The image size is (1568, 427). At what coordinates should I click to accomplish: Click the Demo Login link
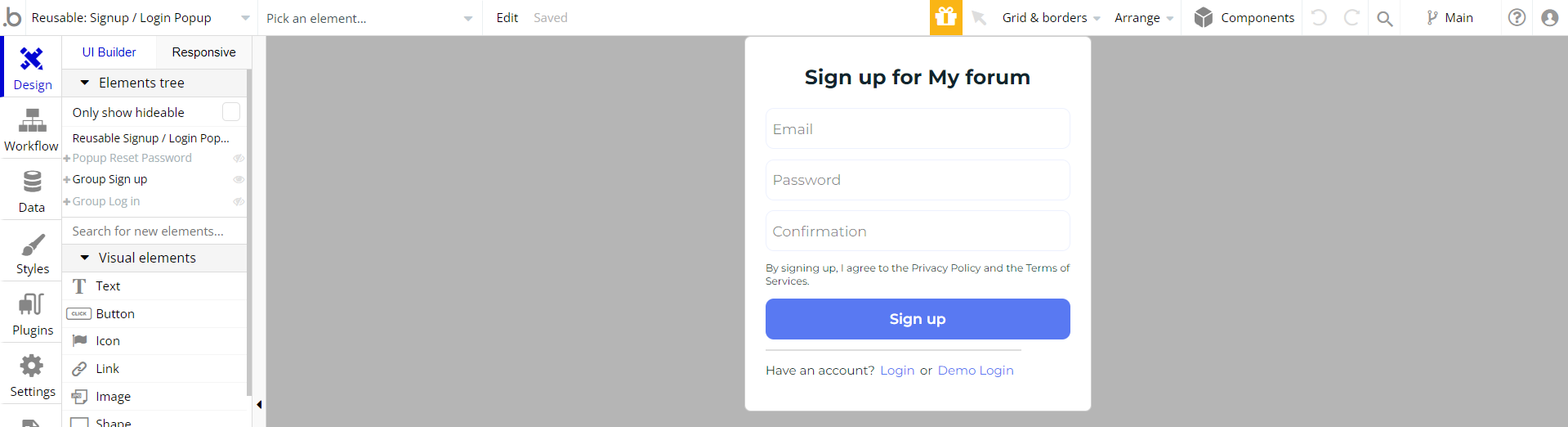click(x=976, y=371)
